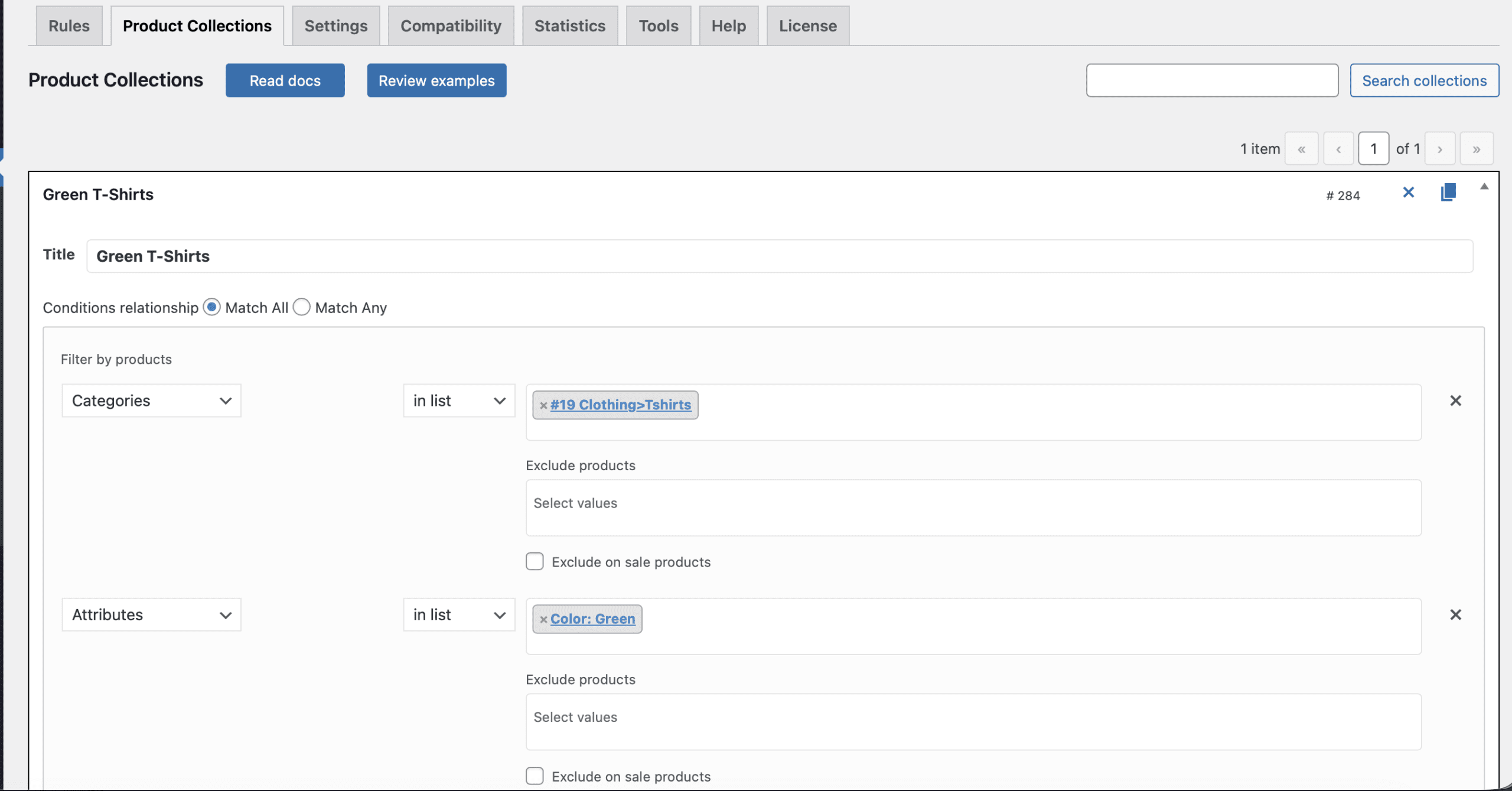Viewport: 1512px width, 791px height.
Task: Enable Exclude on sale products under Categories
Action: (x=535, y=561)
